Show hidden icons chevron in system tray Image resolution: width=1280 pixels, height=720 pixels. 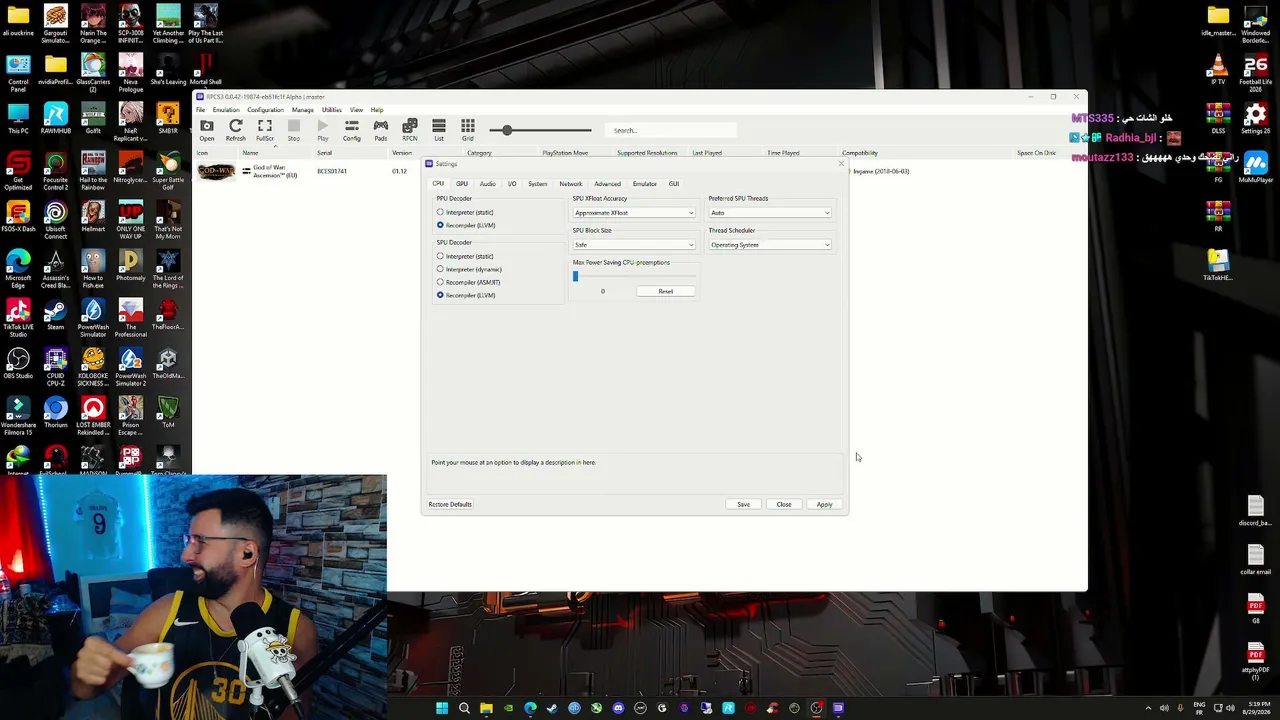point(1148,708)
